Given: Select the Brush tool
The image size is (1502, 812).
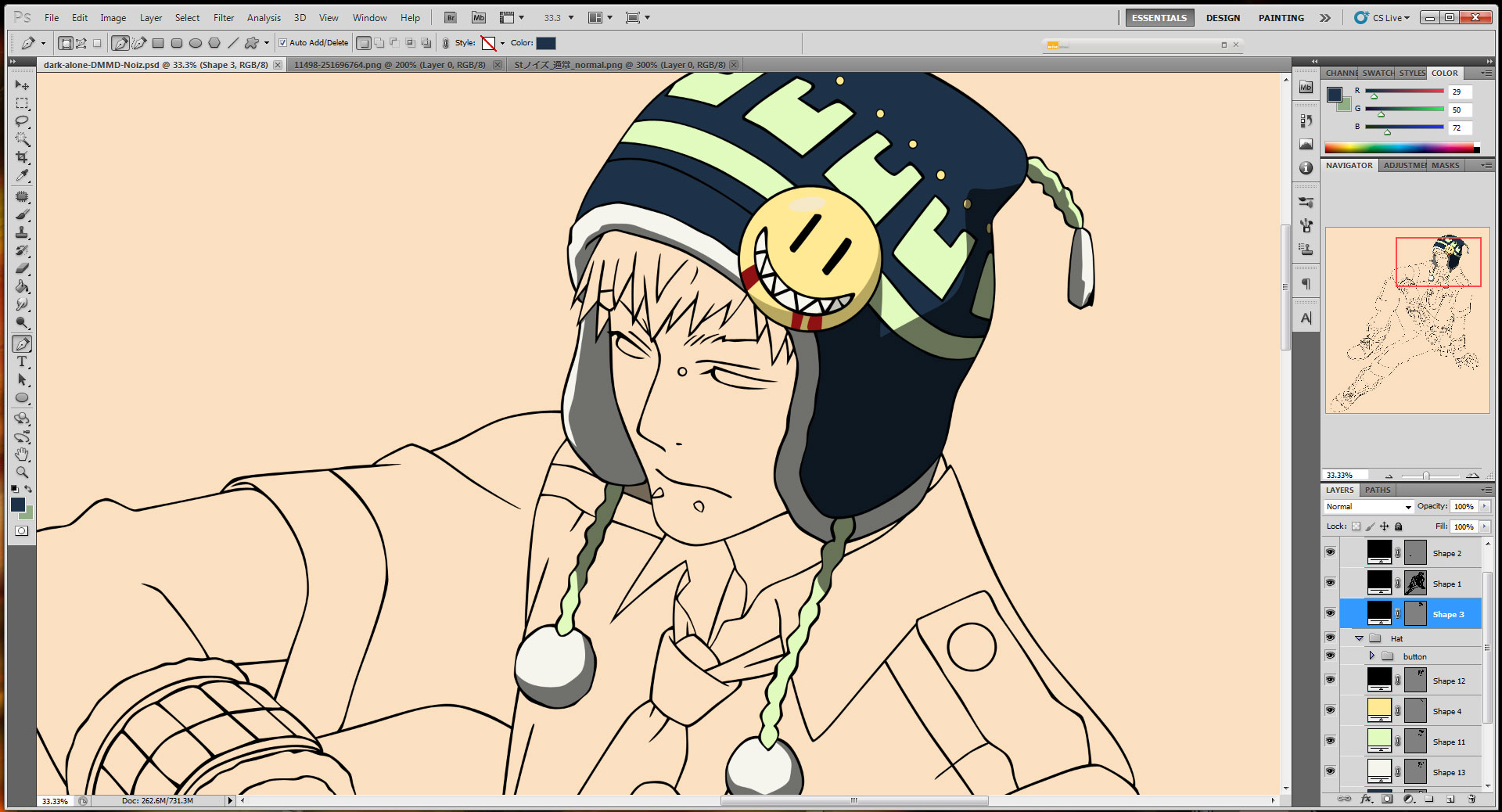Looking at the screenshot, I should 22,214.
